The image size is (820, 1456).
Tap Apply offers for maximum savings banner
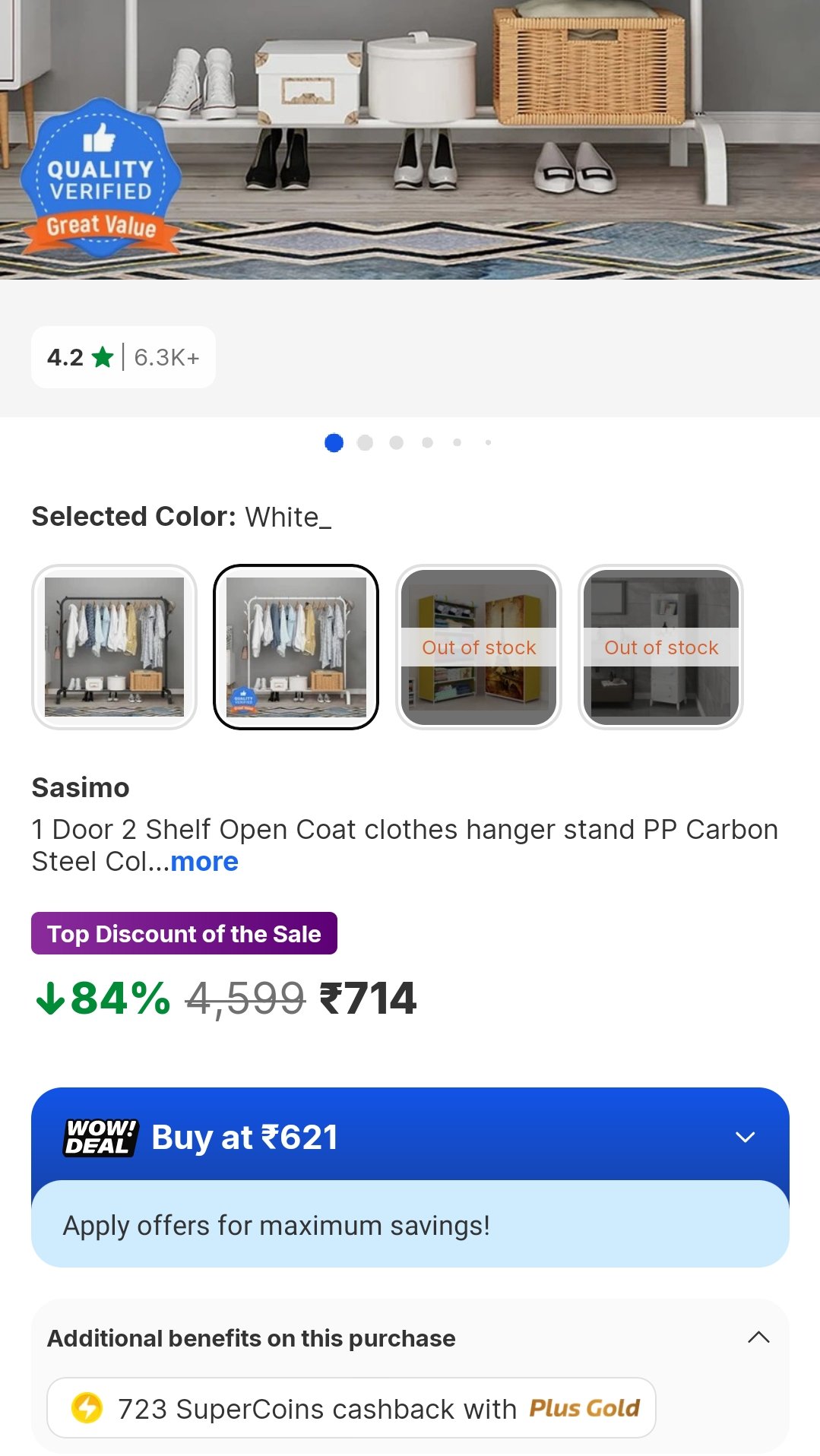click(410, 1225)
